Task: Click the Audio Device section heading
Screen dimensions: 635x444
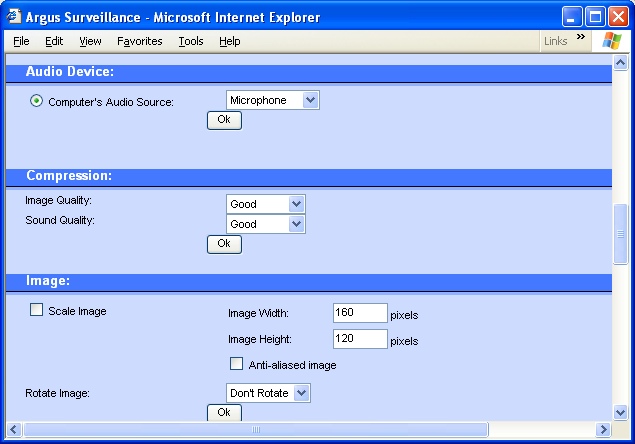Action: tap(70, 72)
